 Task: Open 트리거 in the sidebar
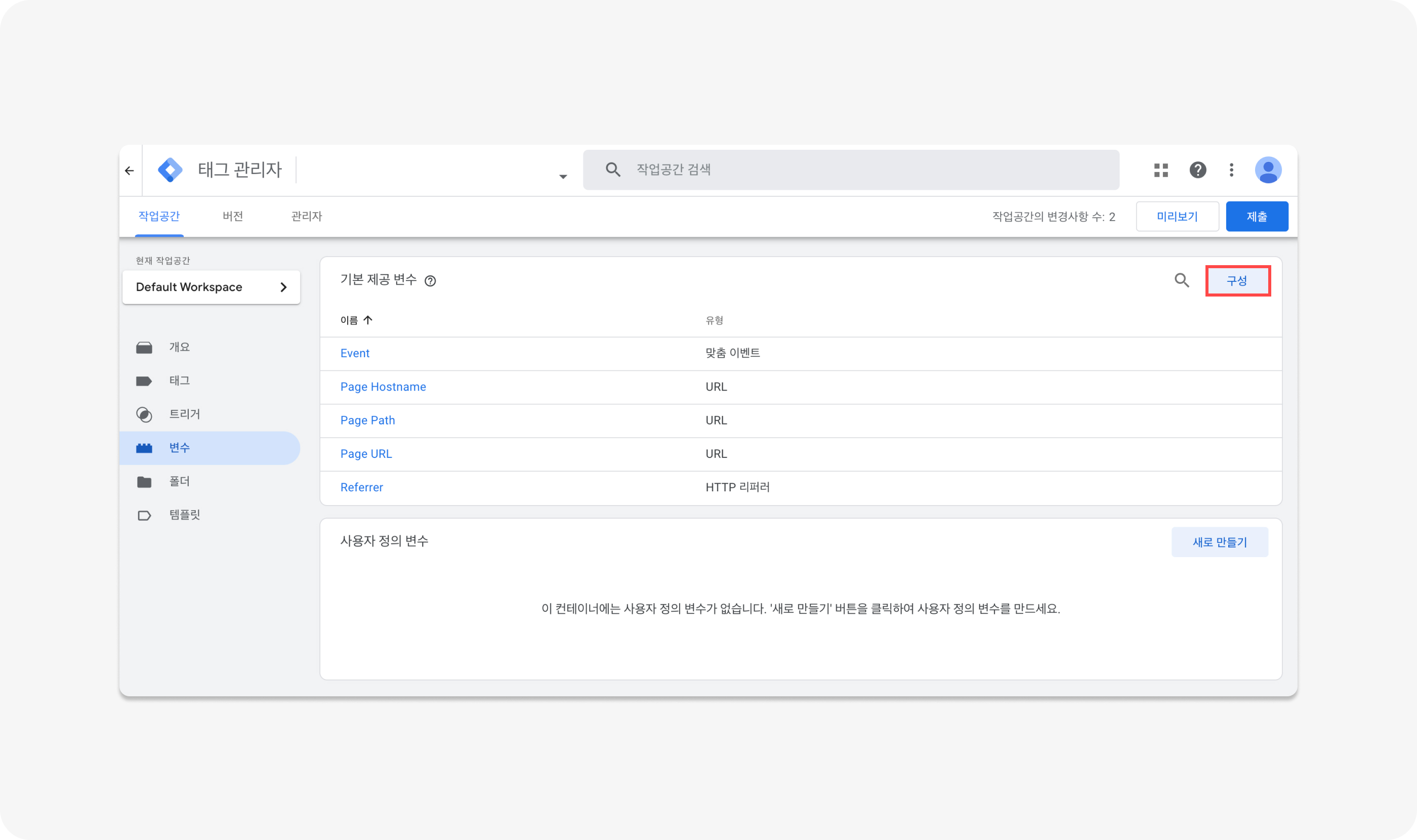[x=210, y=414]
